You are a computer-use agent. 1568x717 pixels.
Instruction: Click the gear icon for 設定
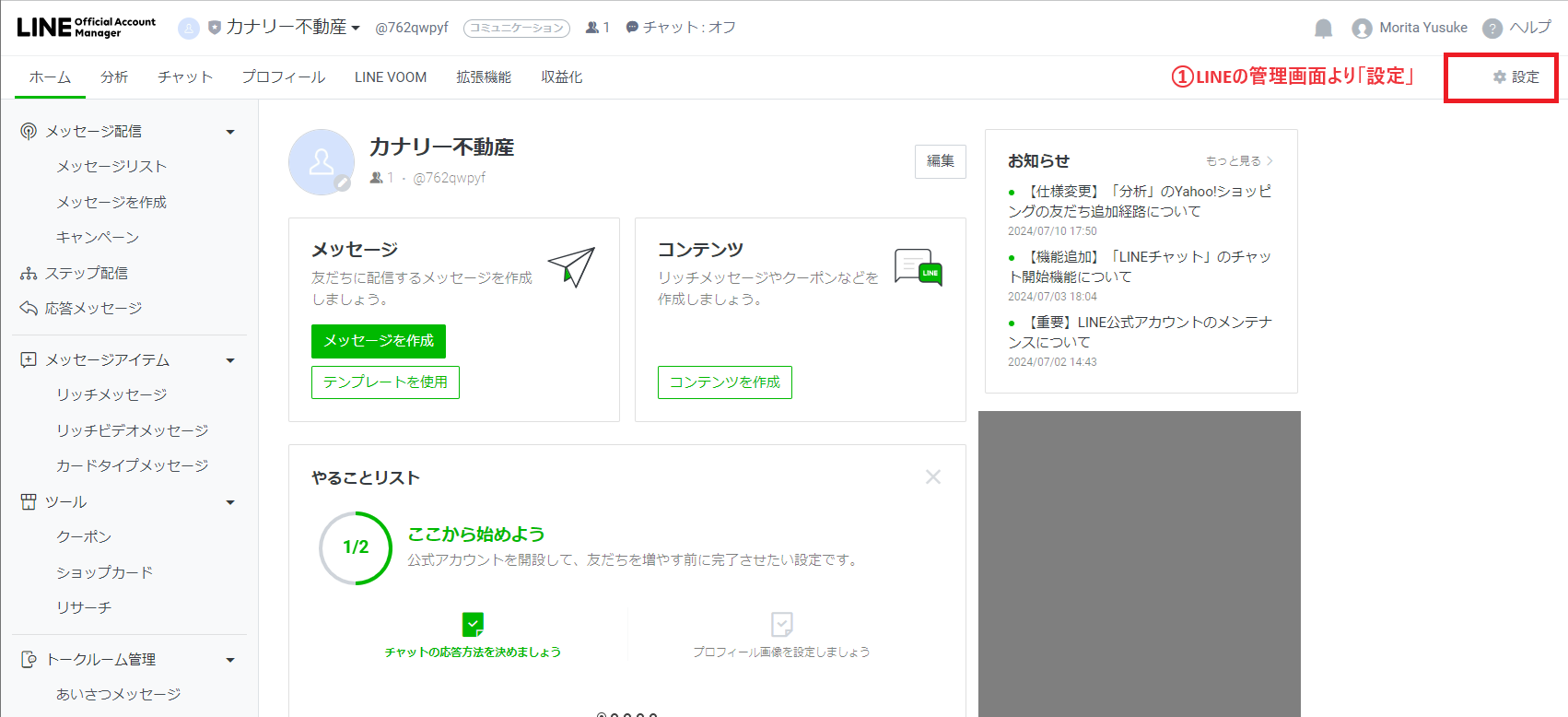[x=1500, y=77]
